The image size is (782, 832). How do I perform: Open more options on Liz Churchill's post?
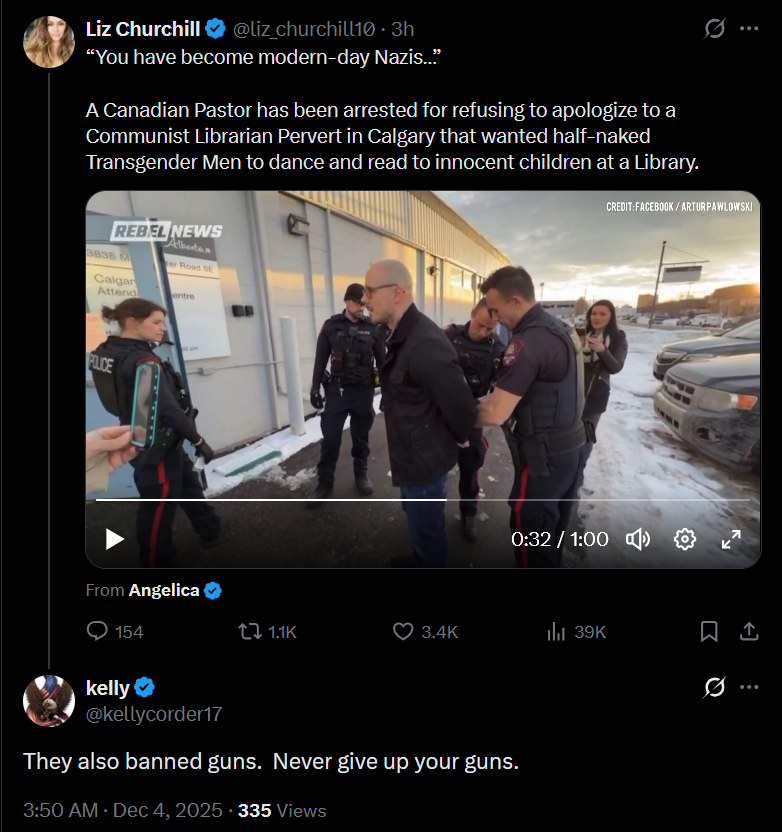click(749, 28)
